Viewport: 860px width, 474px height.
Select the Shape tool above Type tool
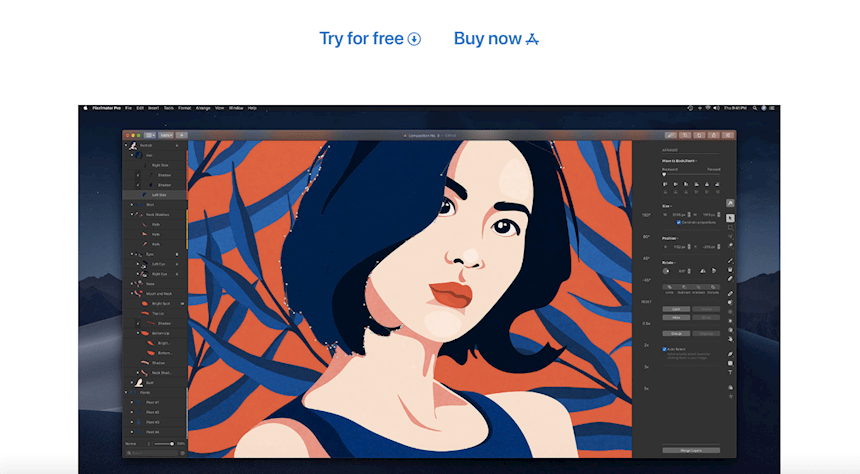[730, 363]
